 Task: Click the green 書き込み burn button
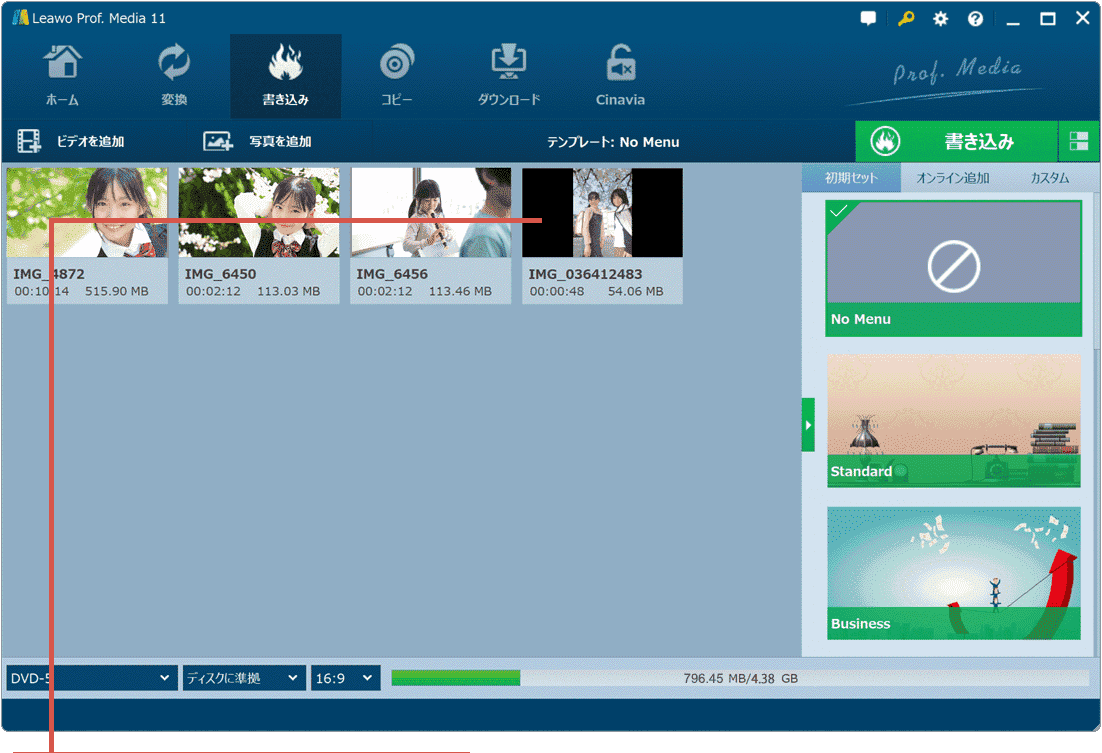click(956, 142)
